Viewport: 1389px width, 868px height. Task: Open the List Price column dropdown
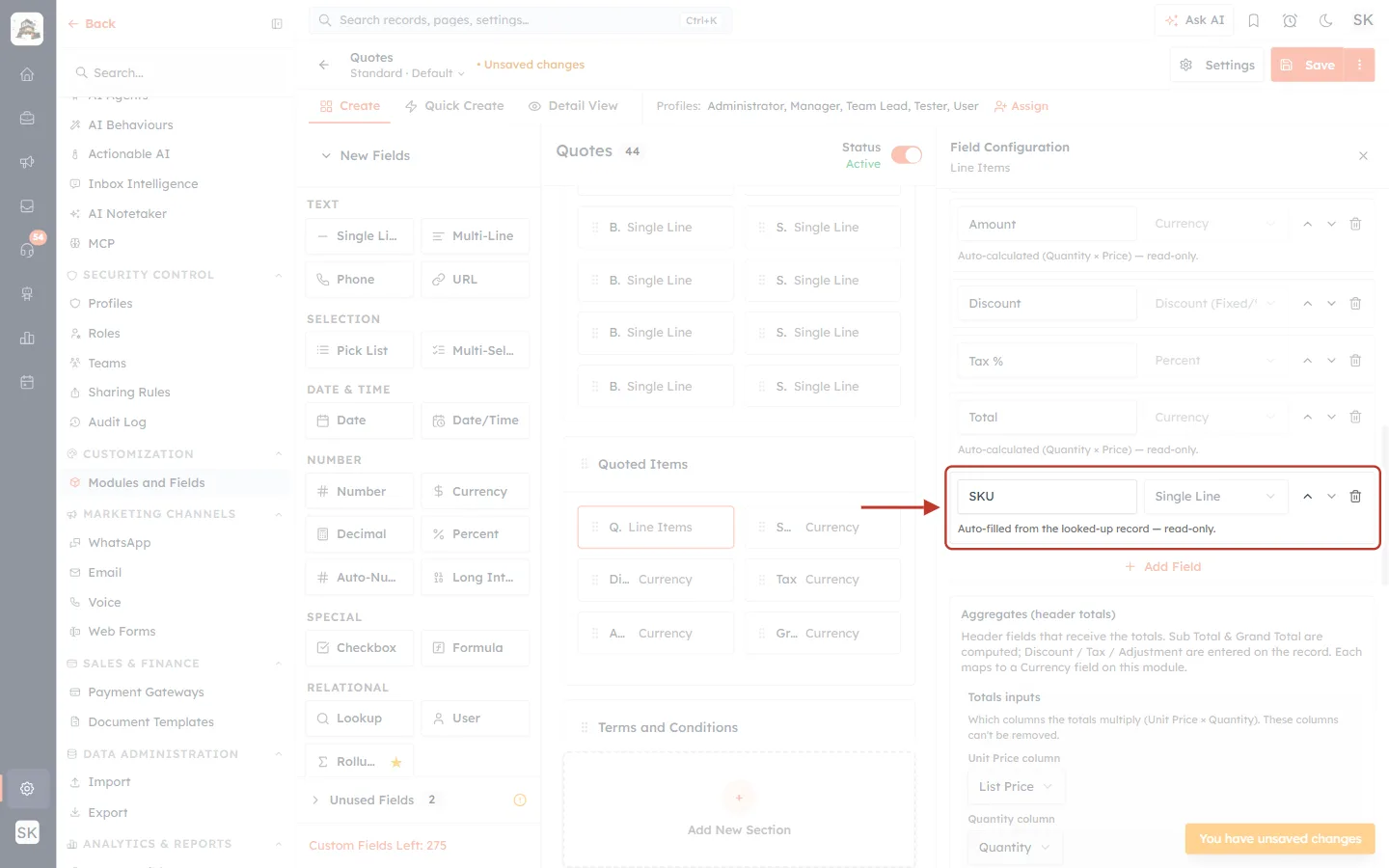(1016, 787)
